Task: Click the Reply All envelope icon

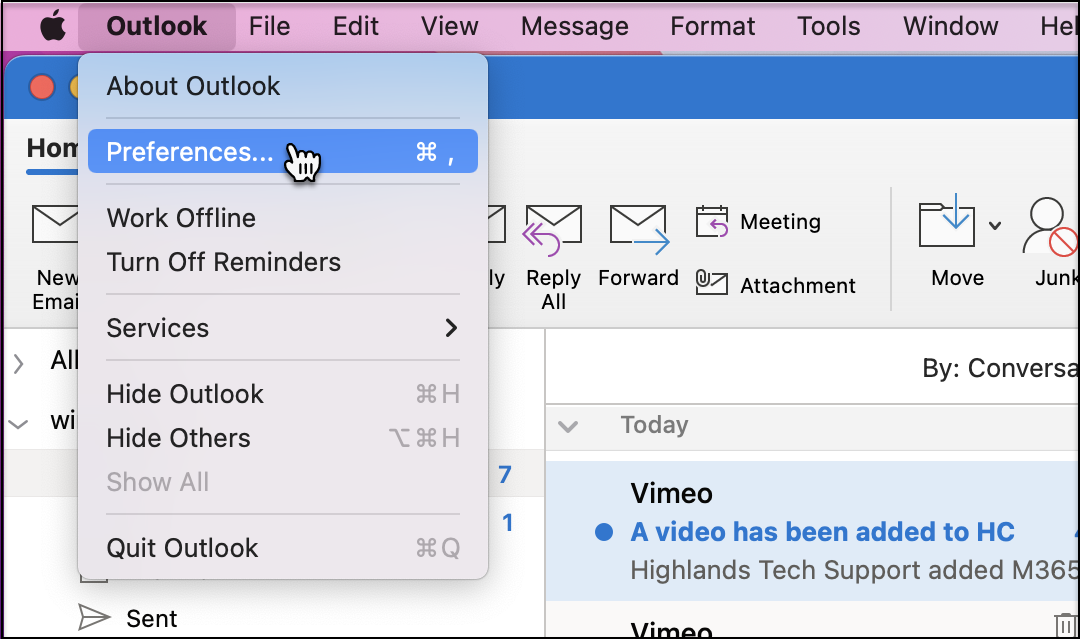Action: pos(553,228)
